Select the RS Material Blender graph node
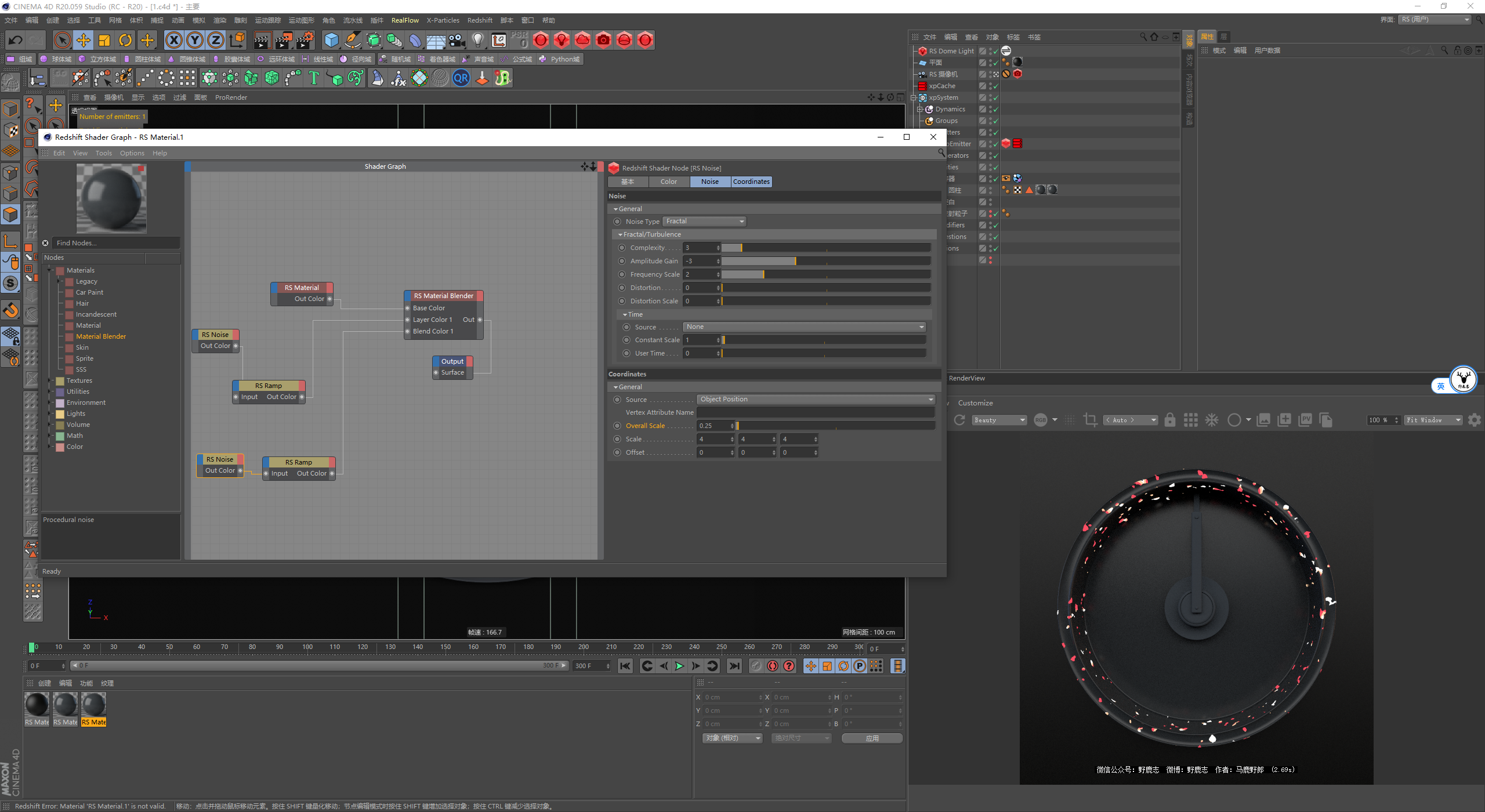This screenshot has height=812, width=1485. pyautogui.click(x=444, y=296)
